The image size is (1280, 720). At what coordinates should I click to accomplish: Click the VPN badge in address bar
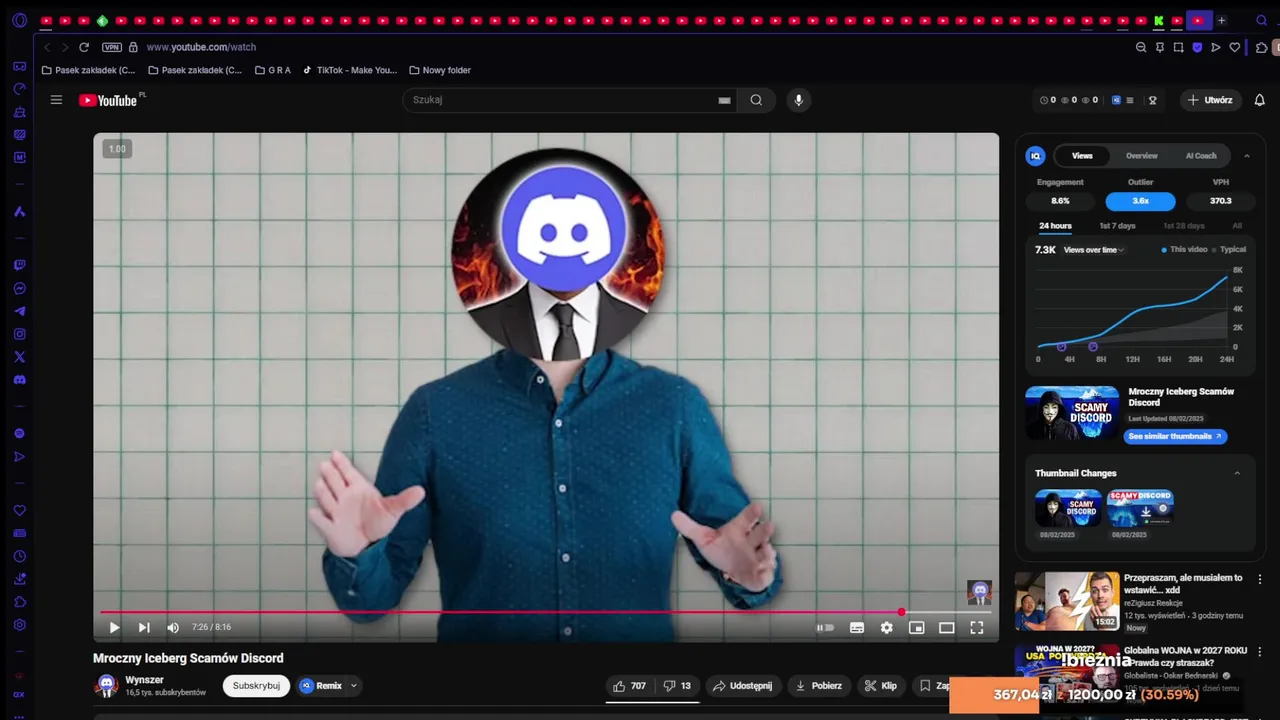[x=112, y=47]
